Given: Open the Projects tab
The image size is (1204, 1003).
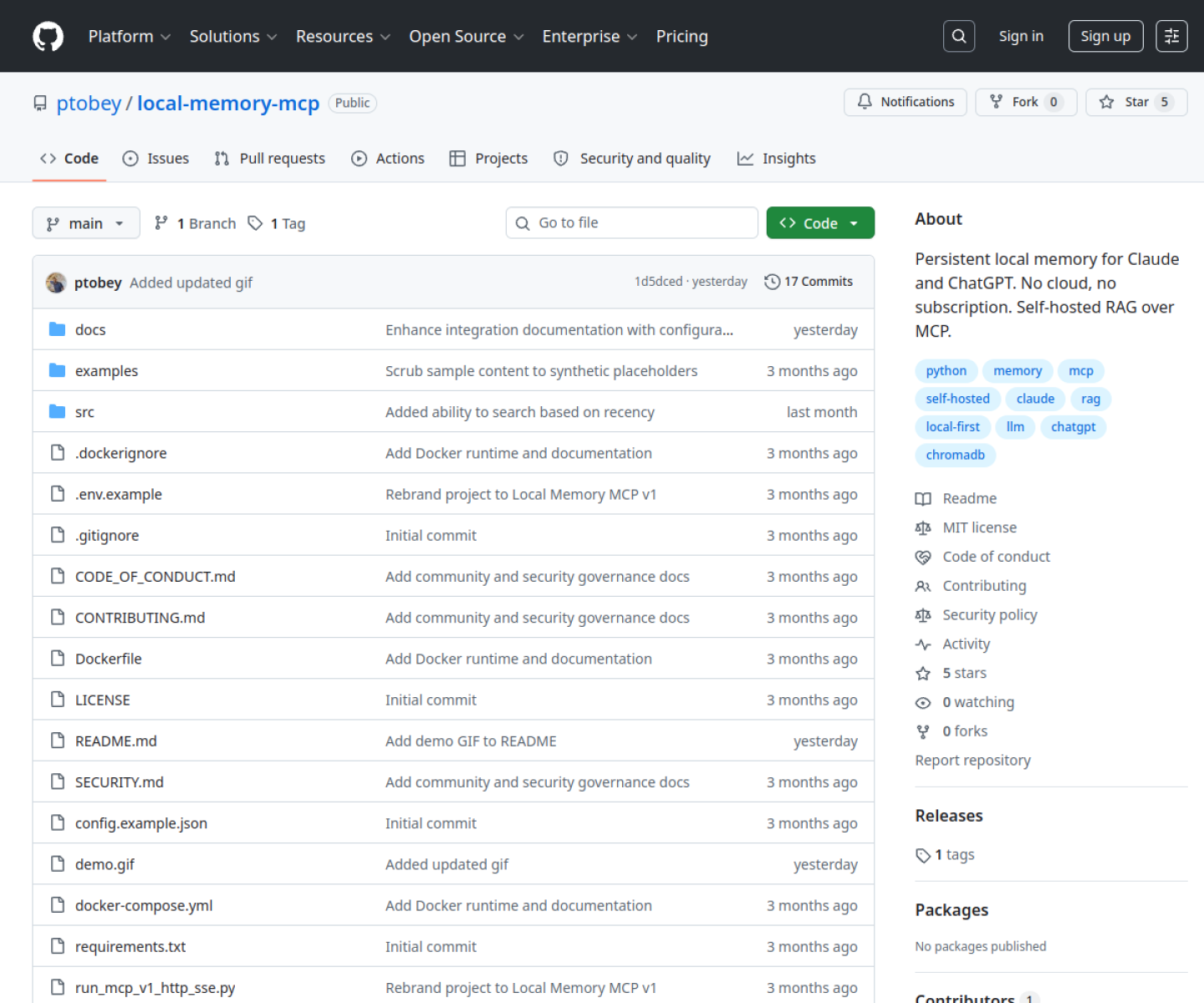Looking at the screenshot, I should point(489,158).
